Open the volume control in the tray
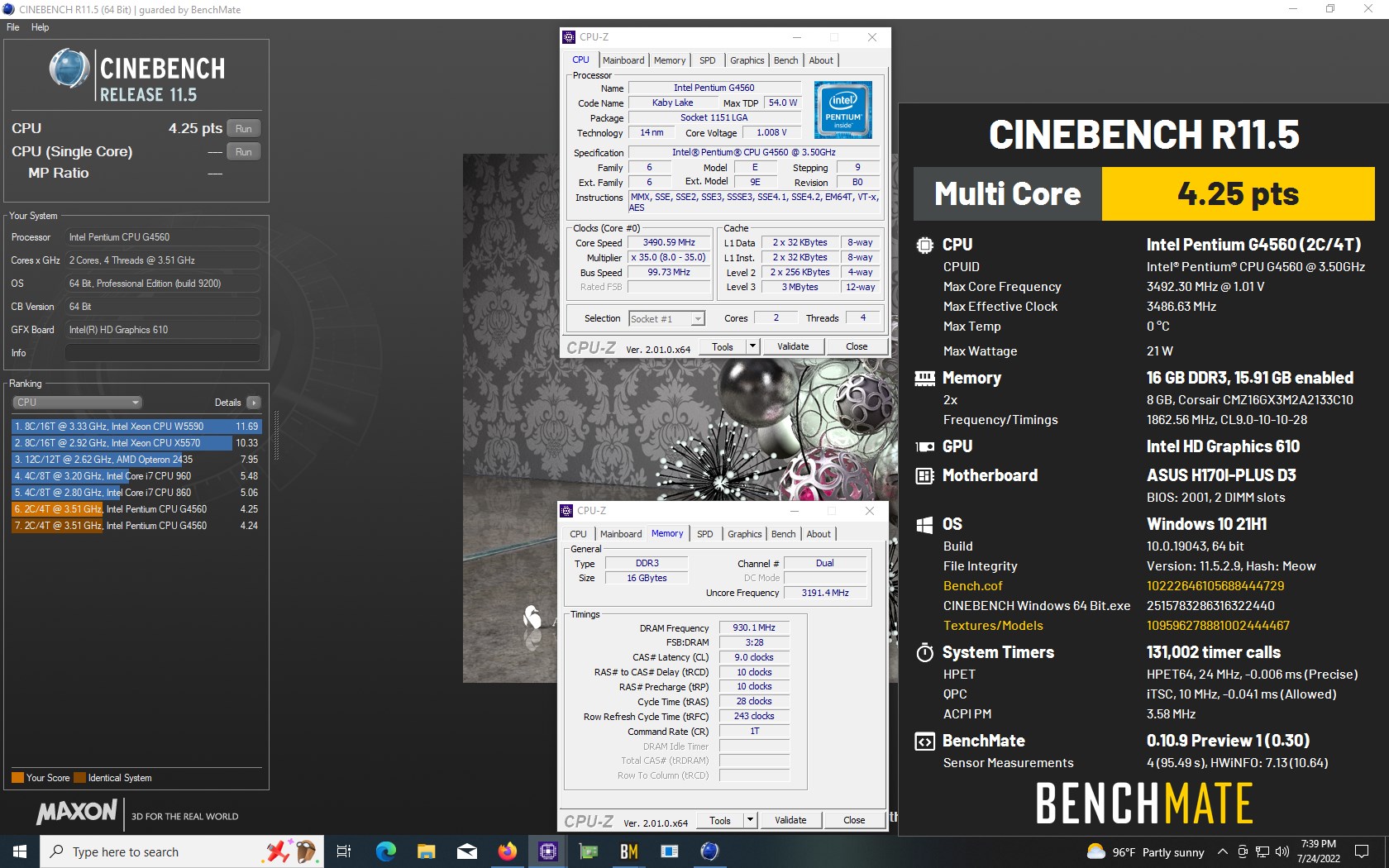The width and height of the screenshot is (1389, 868). pos(1282,851)
